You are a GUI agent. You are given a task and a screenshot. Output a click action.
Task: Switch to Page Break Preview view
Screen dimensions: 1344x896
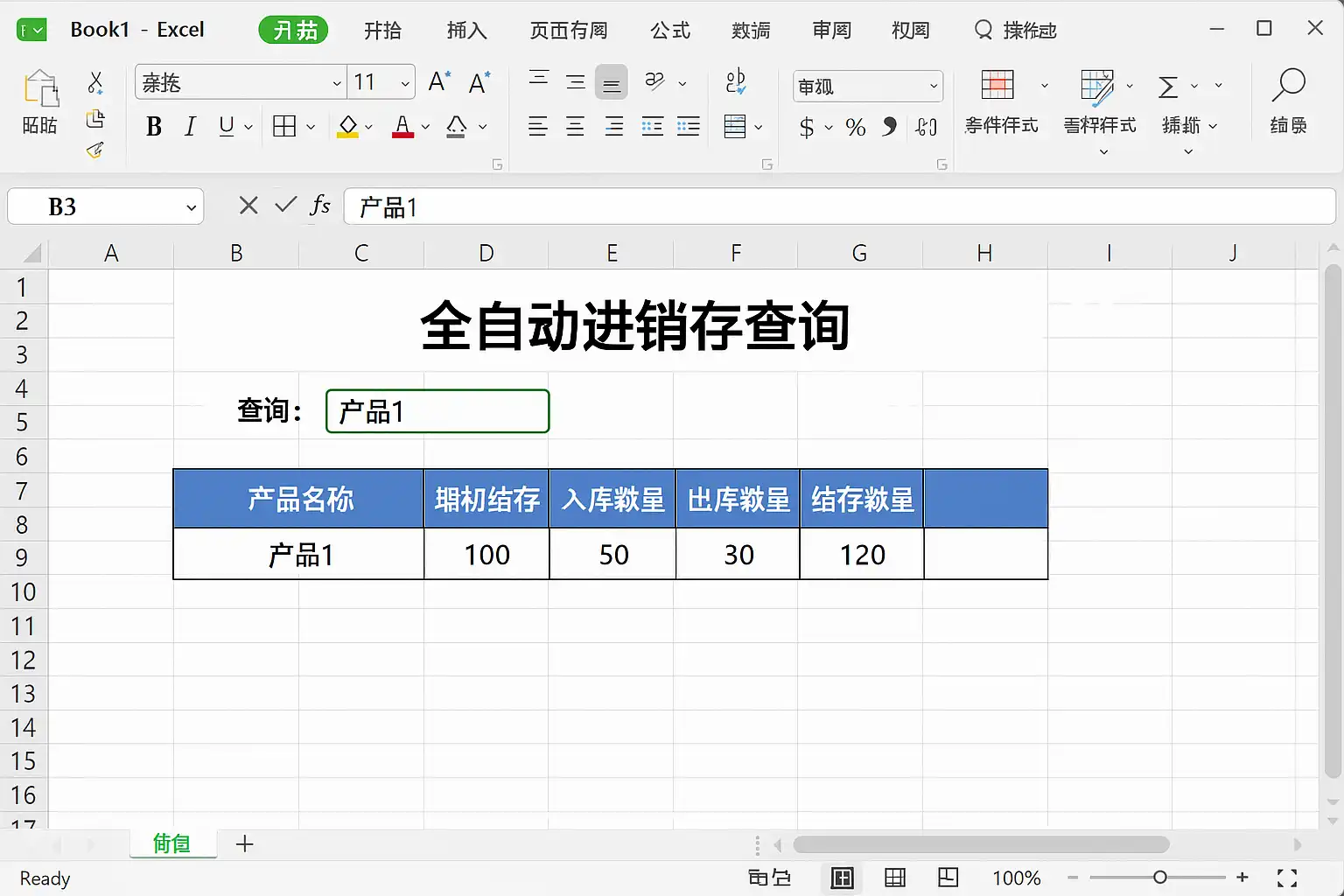(x=948, y=878)
